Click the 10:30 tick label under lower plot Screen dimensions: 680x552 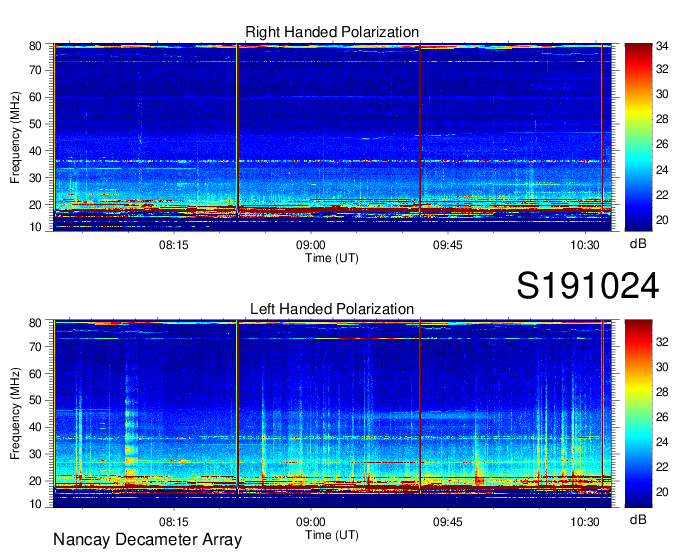click(x=585, y=522)
